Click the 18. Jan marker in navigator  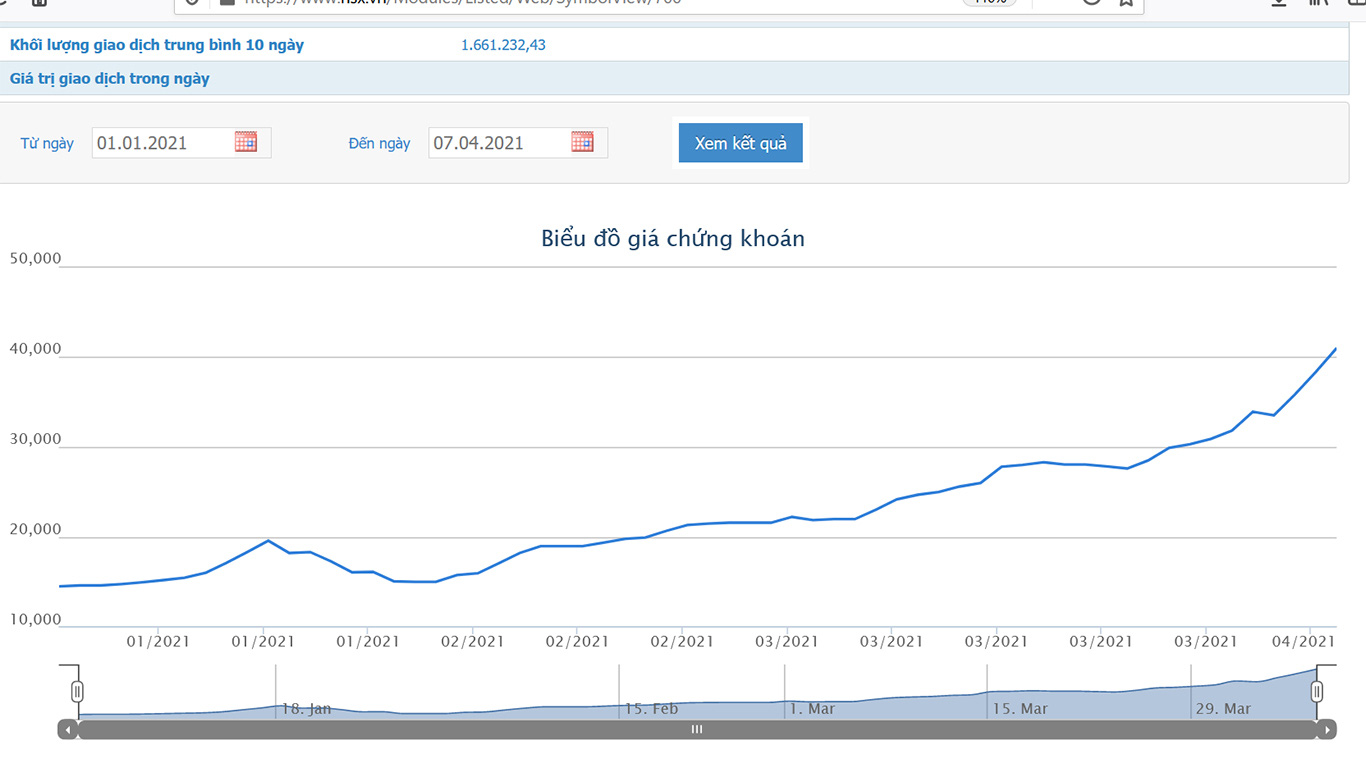tap(306, 708)
